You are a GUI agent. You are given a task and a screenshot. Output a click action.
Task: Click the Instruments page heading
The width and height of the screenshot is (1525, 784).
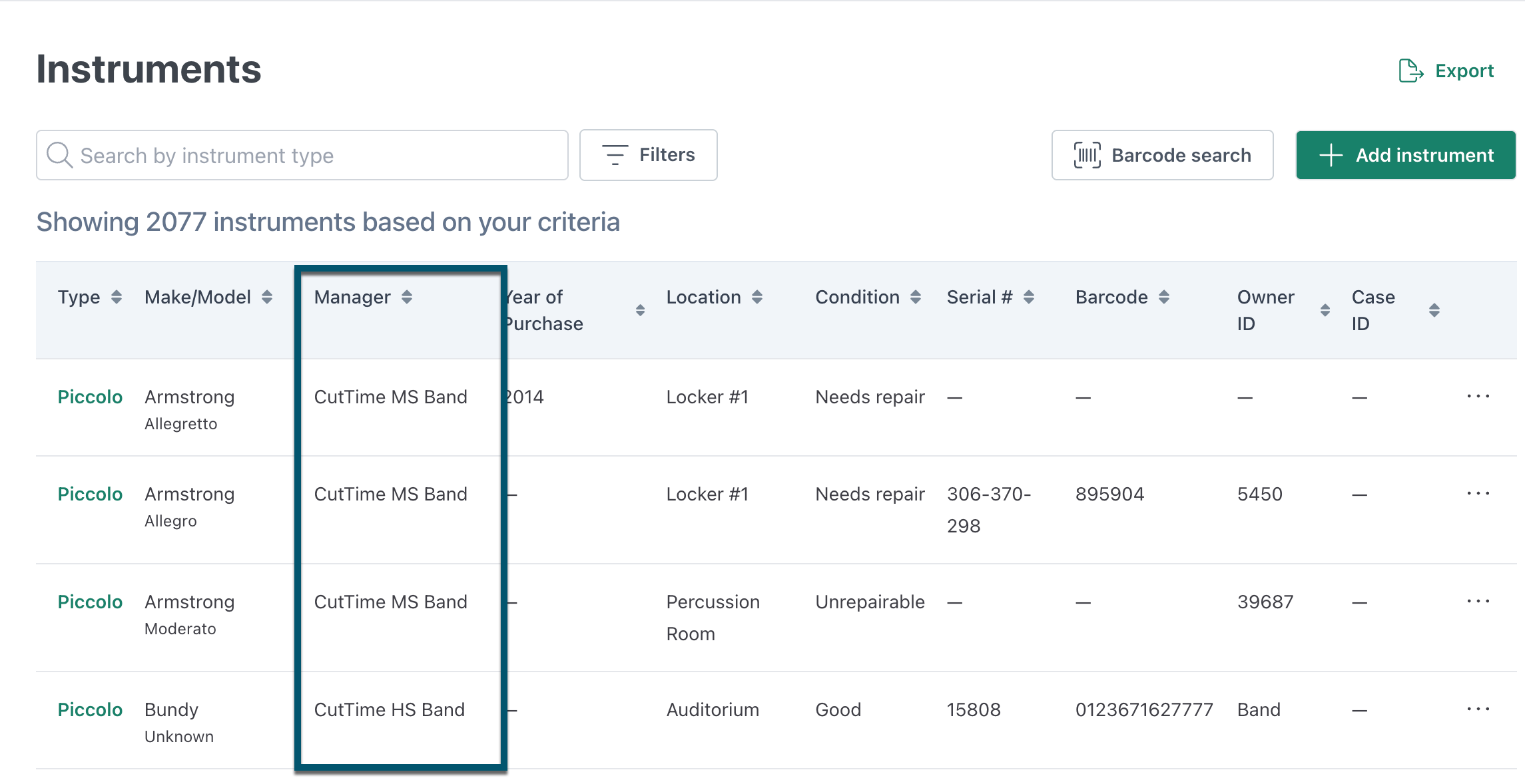[149, 69]
